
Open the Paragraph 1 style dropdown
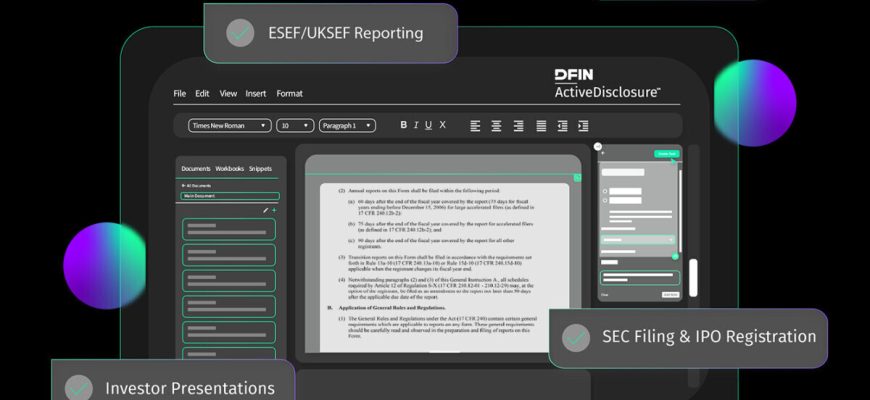(x=347, y=126)
